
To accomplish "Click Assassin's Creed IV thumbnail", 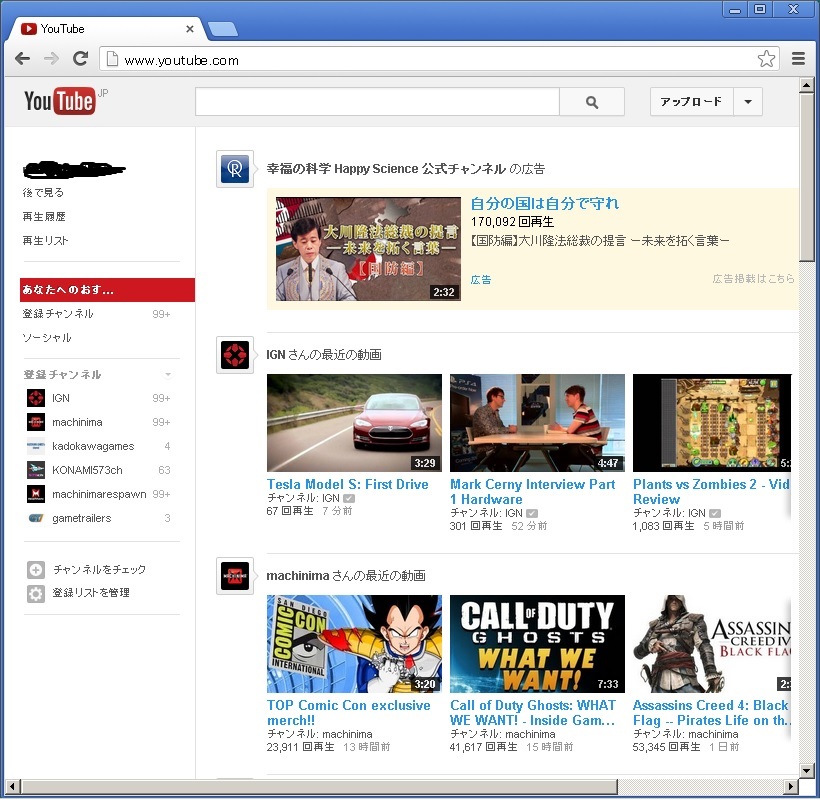I will (712, 644).
